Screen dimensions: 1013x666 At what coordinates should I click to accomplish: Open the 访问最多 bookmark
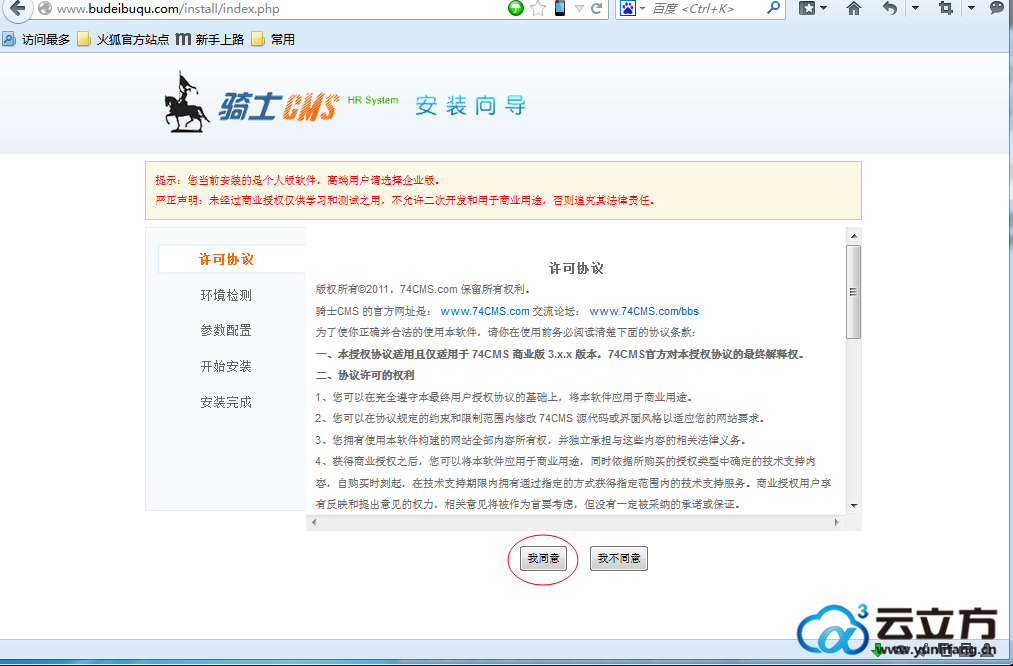36,39
